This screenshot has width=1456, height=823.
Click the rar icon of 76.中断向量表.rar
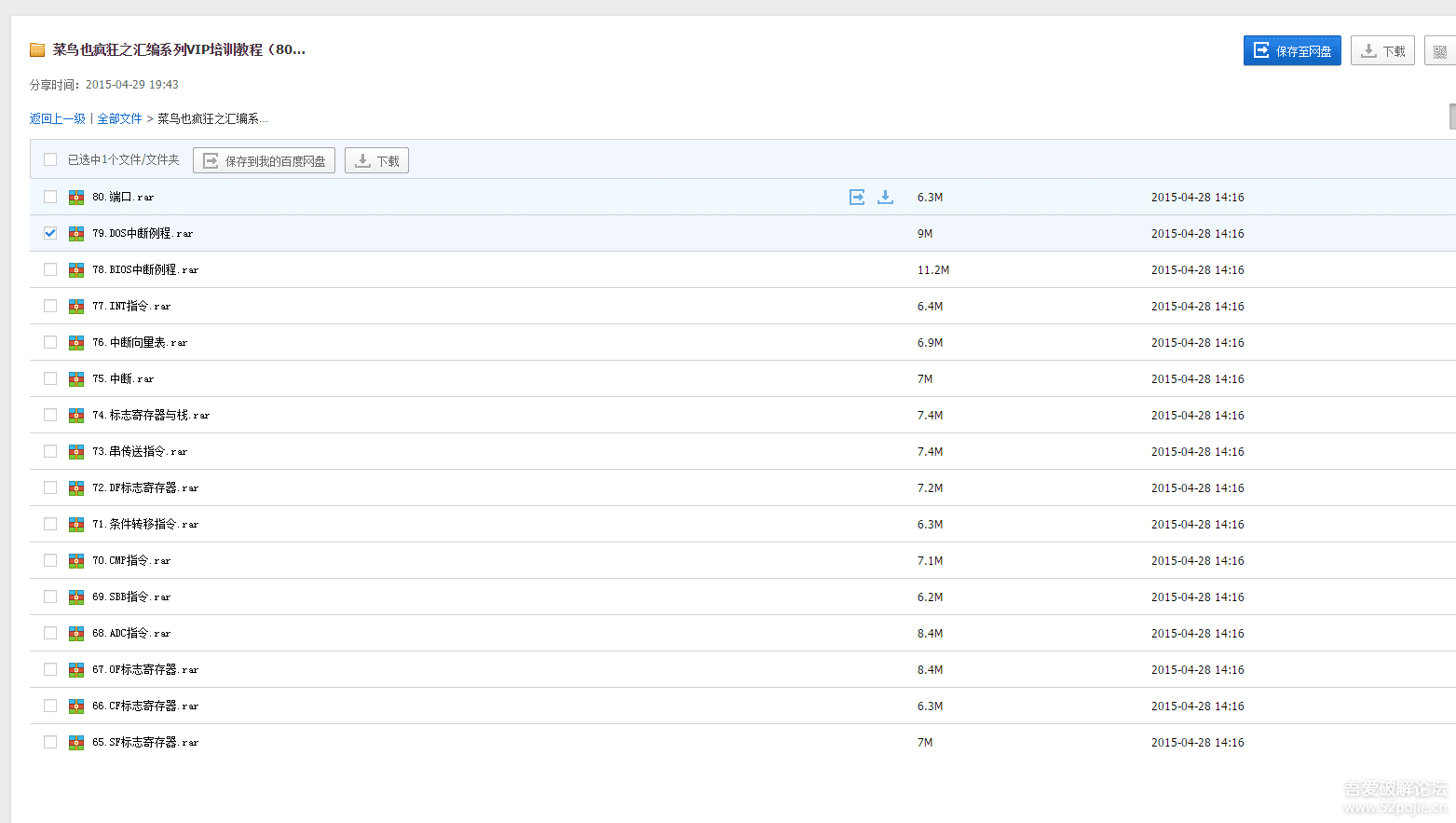76,343
